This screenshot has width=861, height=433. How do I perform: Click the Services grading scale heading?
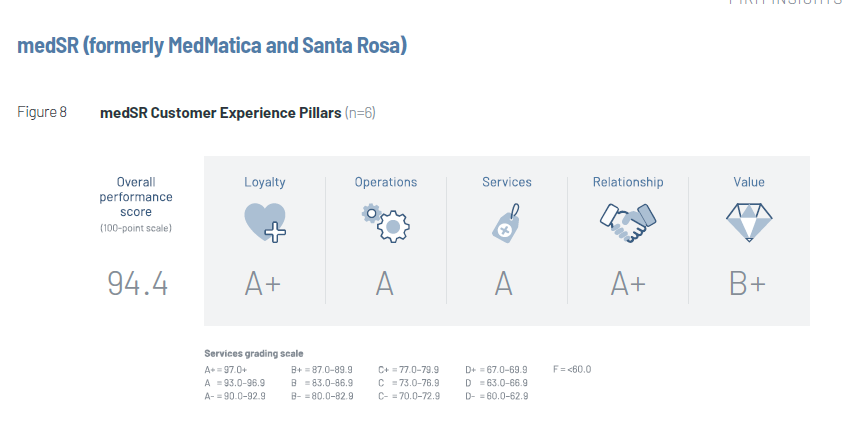click(x=254, y=354)
